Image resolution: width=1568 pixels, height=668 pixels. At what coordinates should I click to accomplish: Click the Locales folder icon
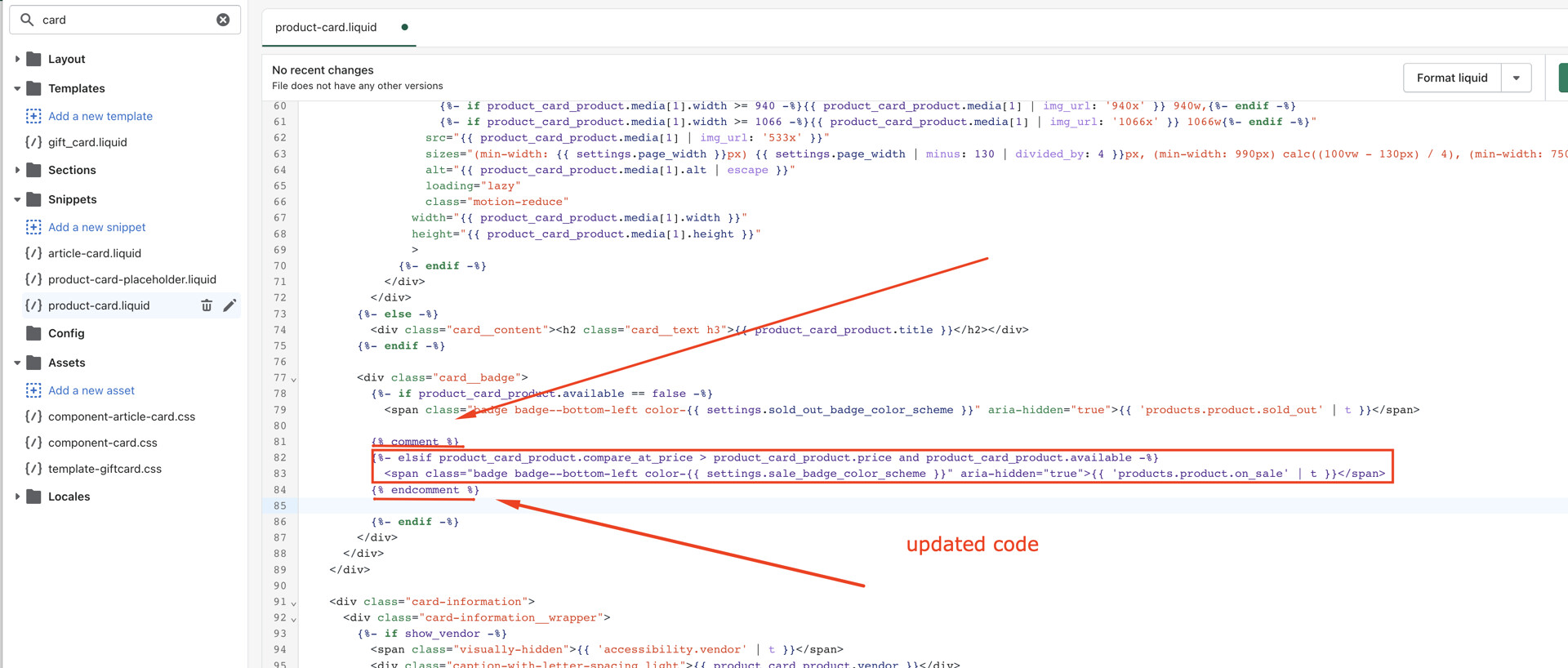[33, 497]
